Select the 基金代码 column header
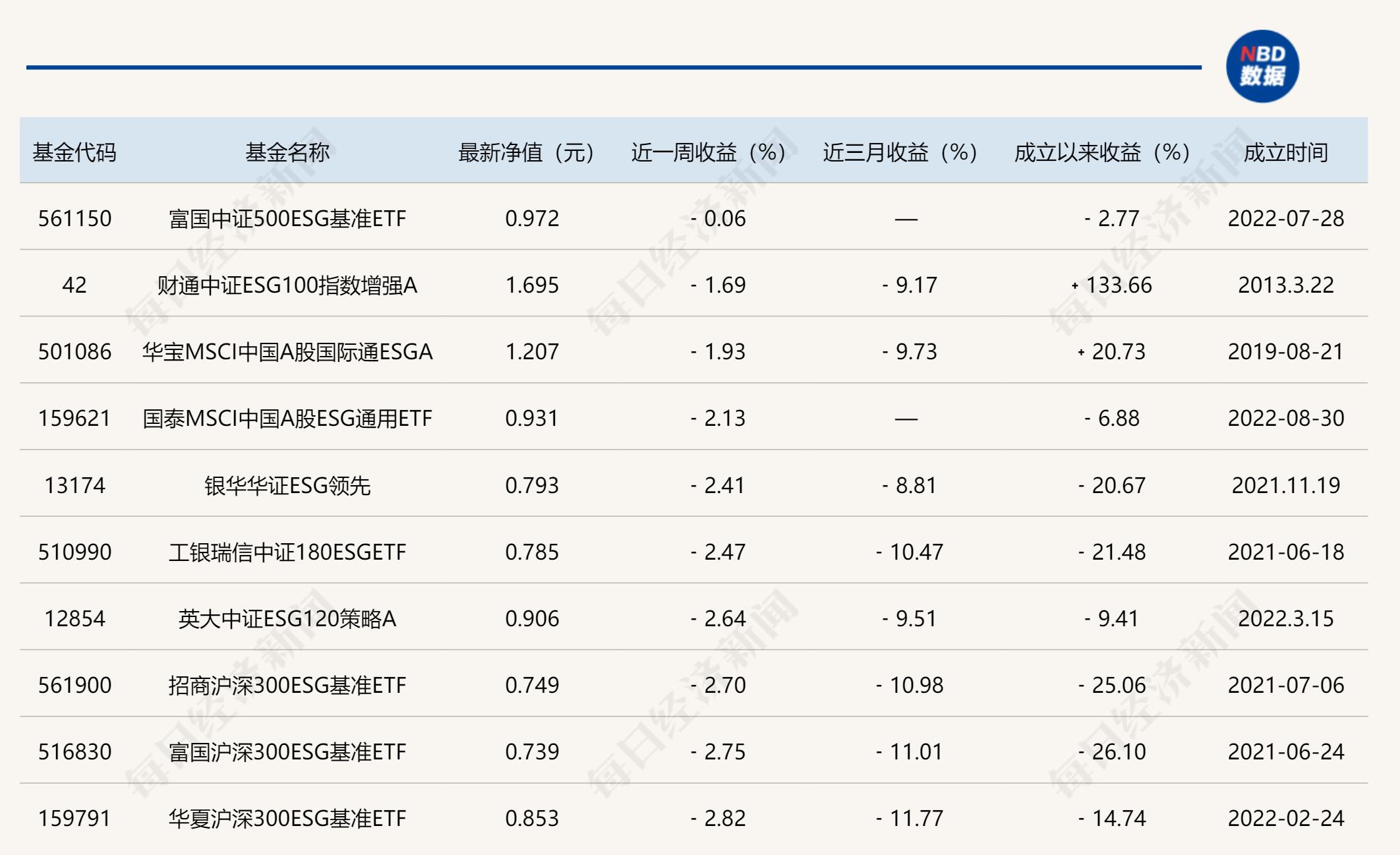 tap(74, 152)
